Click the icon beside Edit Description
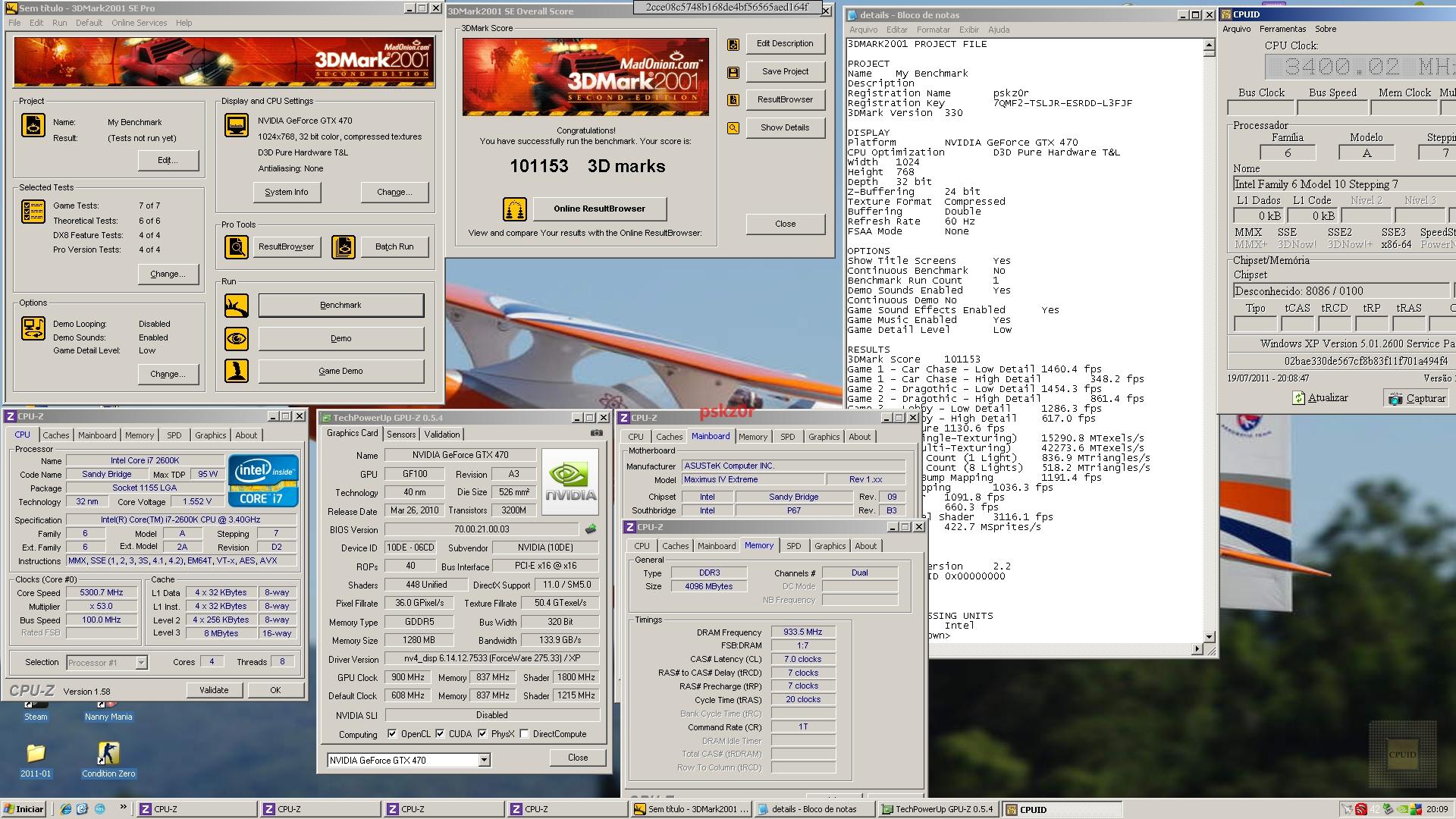This screenshot has height=819, width=1456. [733, 45]
